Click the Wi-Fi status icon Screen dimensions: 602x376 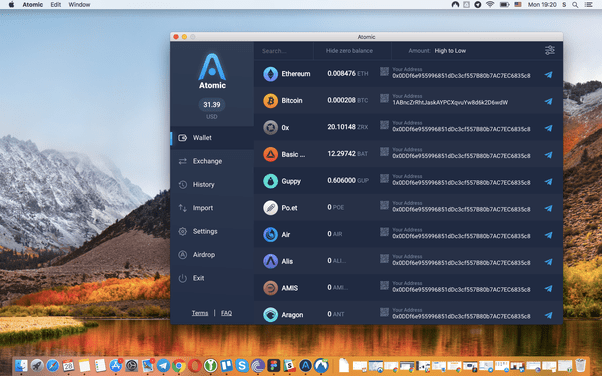490,5
